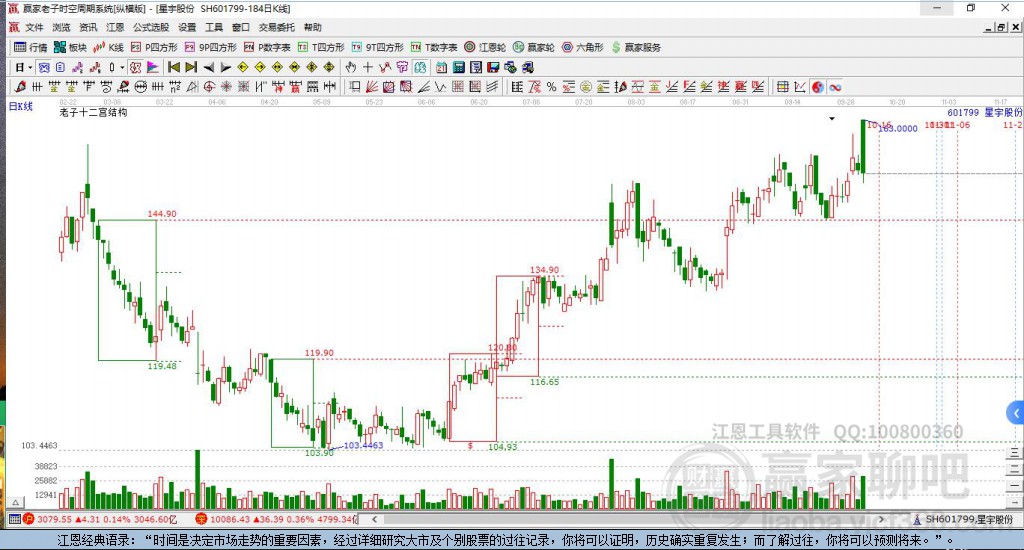Expand the 0 value dropdown arrow
Viewport: 1024px width, 550px height.
(122, 67)
